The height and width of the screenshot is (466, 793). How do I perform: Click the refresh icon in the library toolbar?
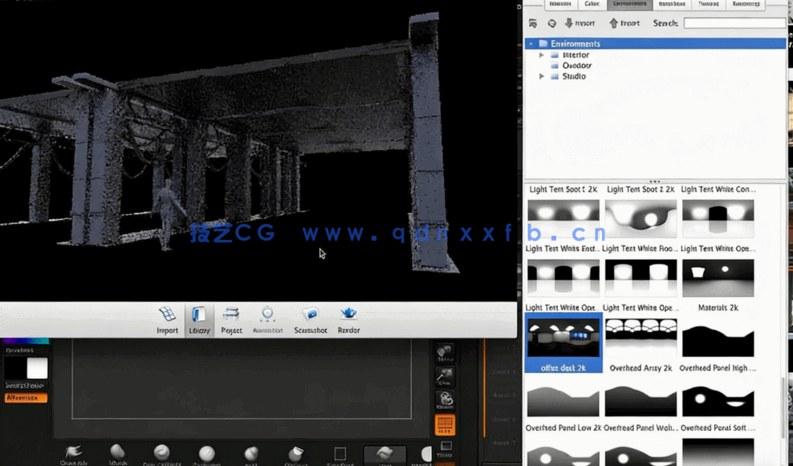pyautogui.click(x=551, y=23)
